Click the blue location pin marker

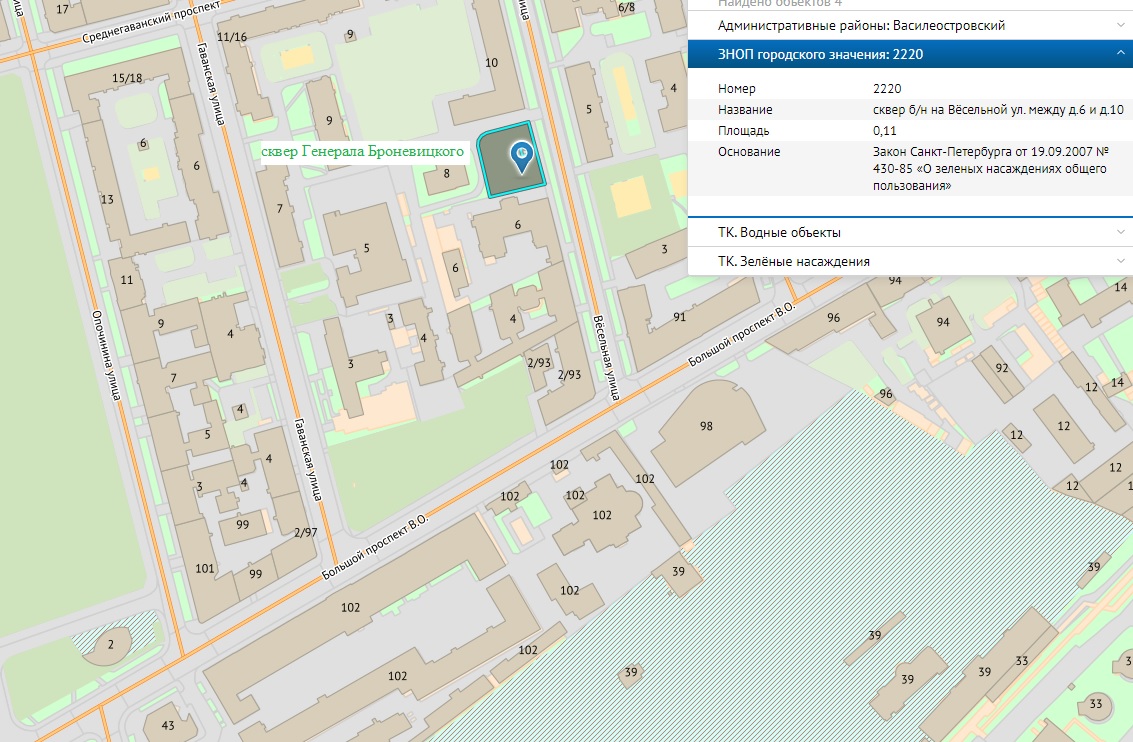click(520, 155)
